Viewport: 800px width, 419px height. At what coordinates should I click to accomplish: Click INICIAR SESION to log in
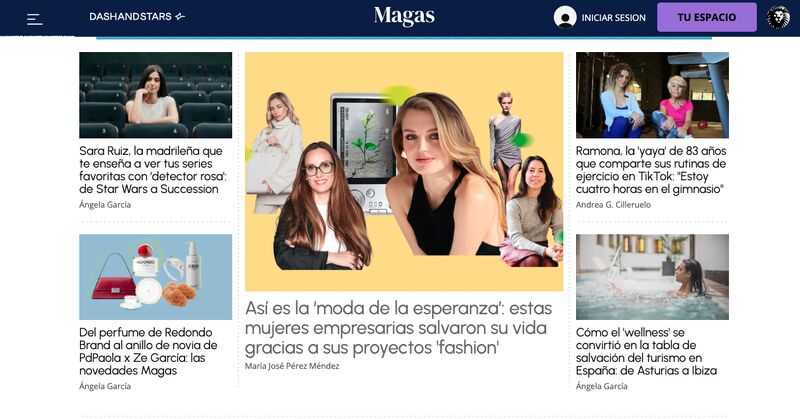point(613,18)
